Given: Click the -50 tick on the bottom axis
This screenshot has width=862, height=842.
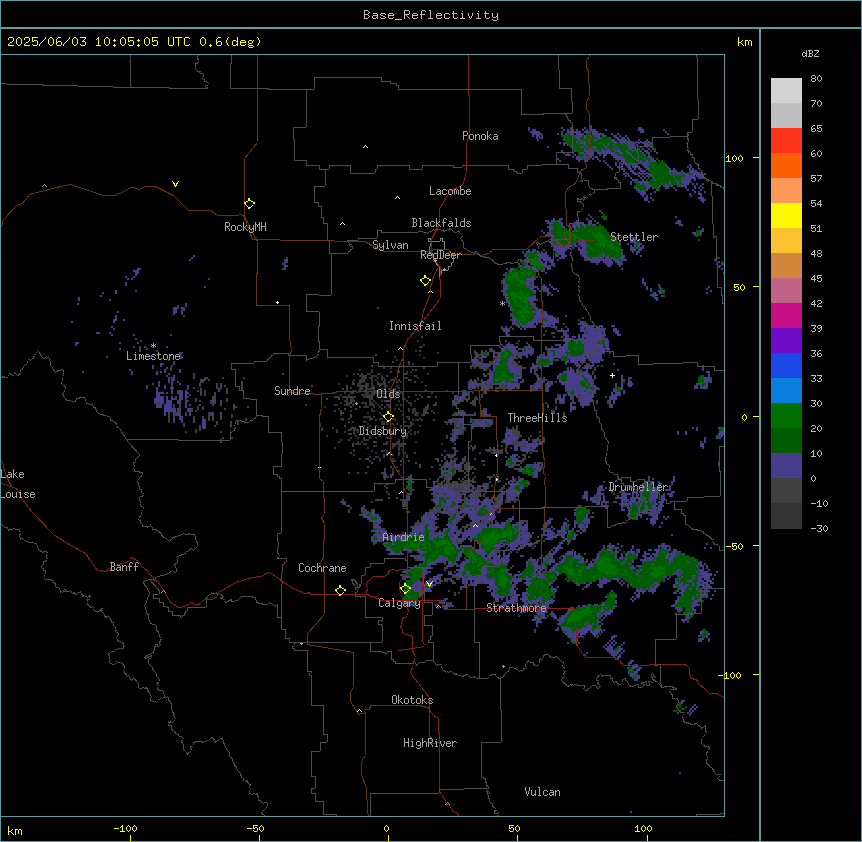Looking at the screenshot, I should (x=255, y=828).
